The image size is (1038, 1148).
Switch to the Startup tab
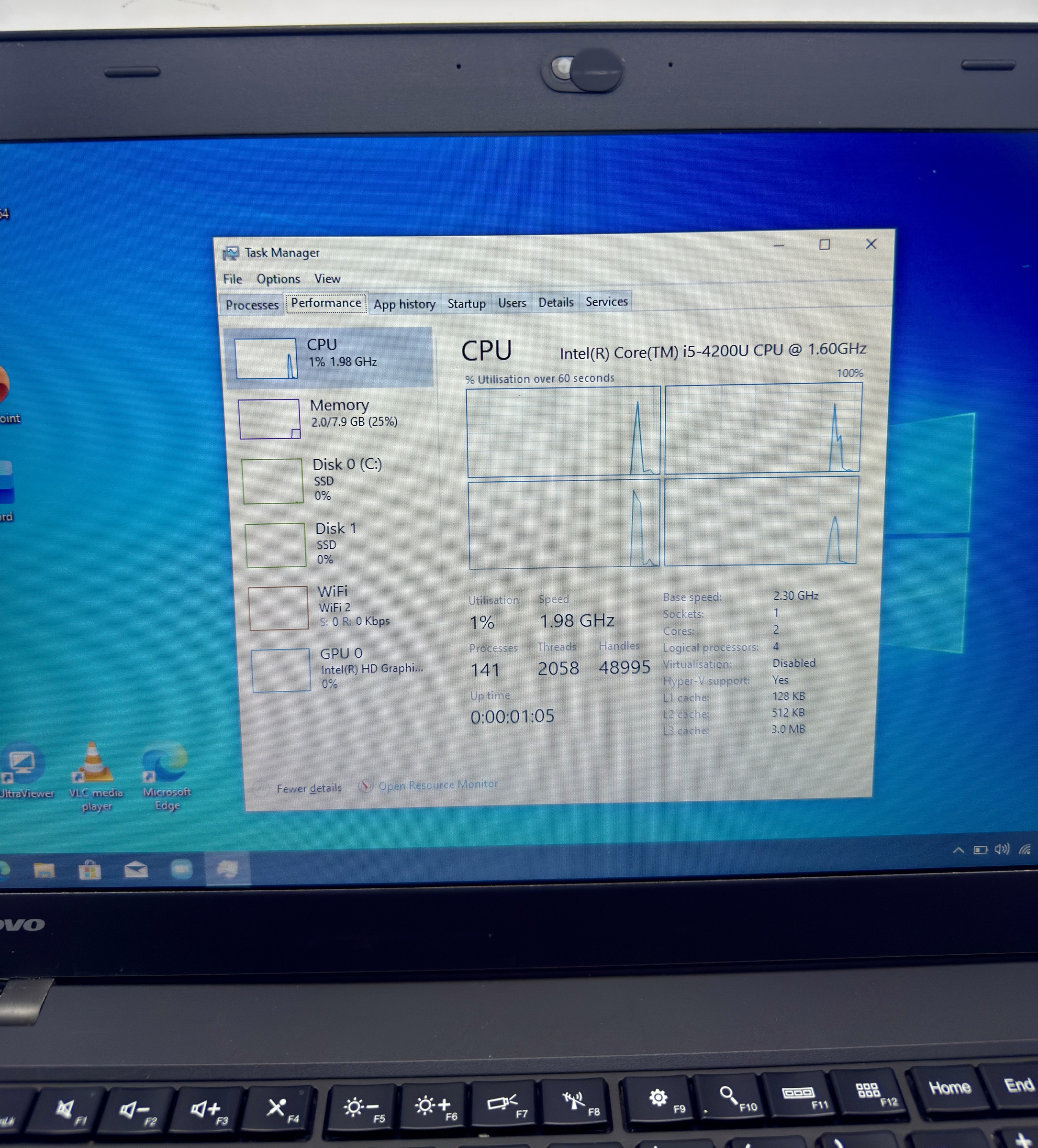(466, 304)
